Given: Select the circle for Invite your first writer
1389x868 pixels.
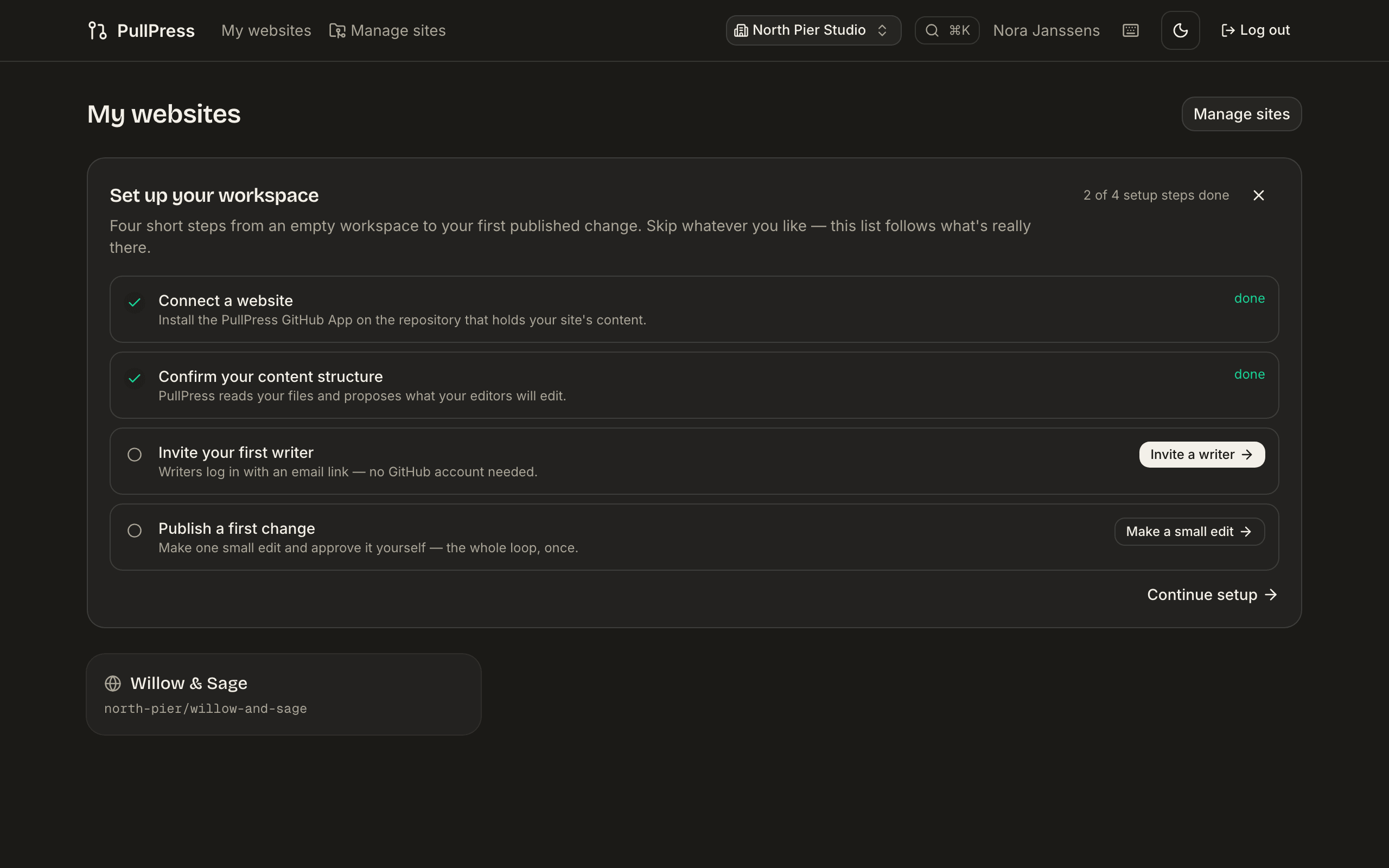Looking at the screenshot, I should pos(135,455).
